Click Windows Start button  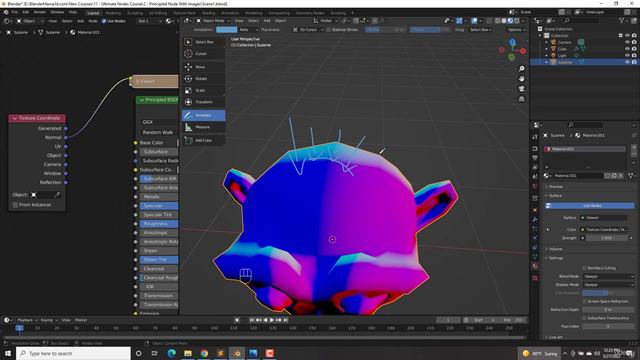[x=8, y=353]
